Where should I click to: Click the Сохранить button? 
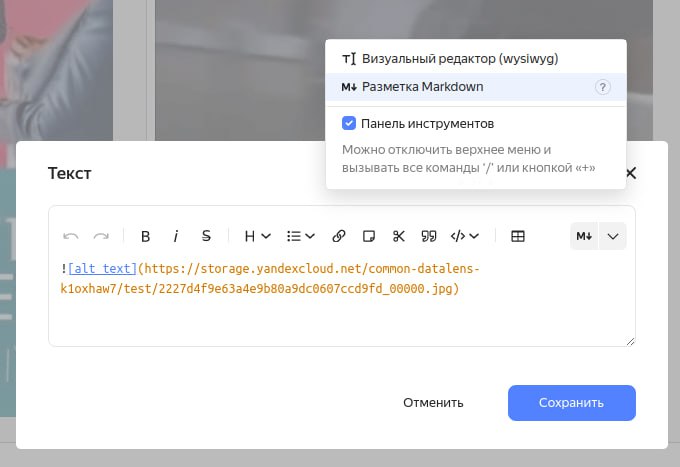(x=572, y=403)
